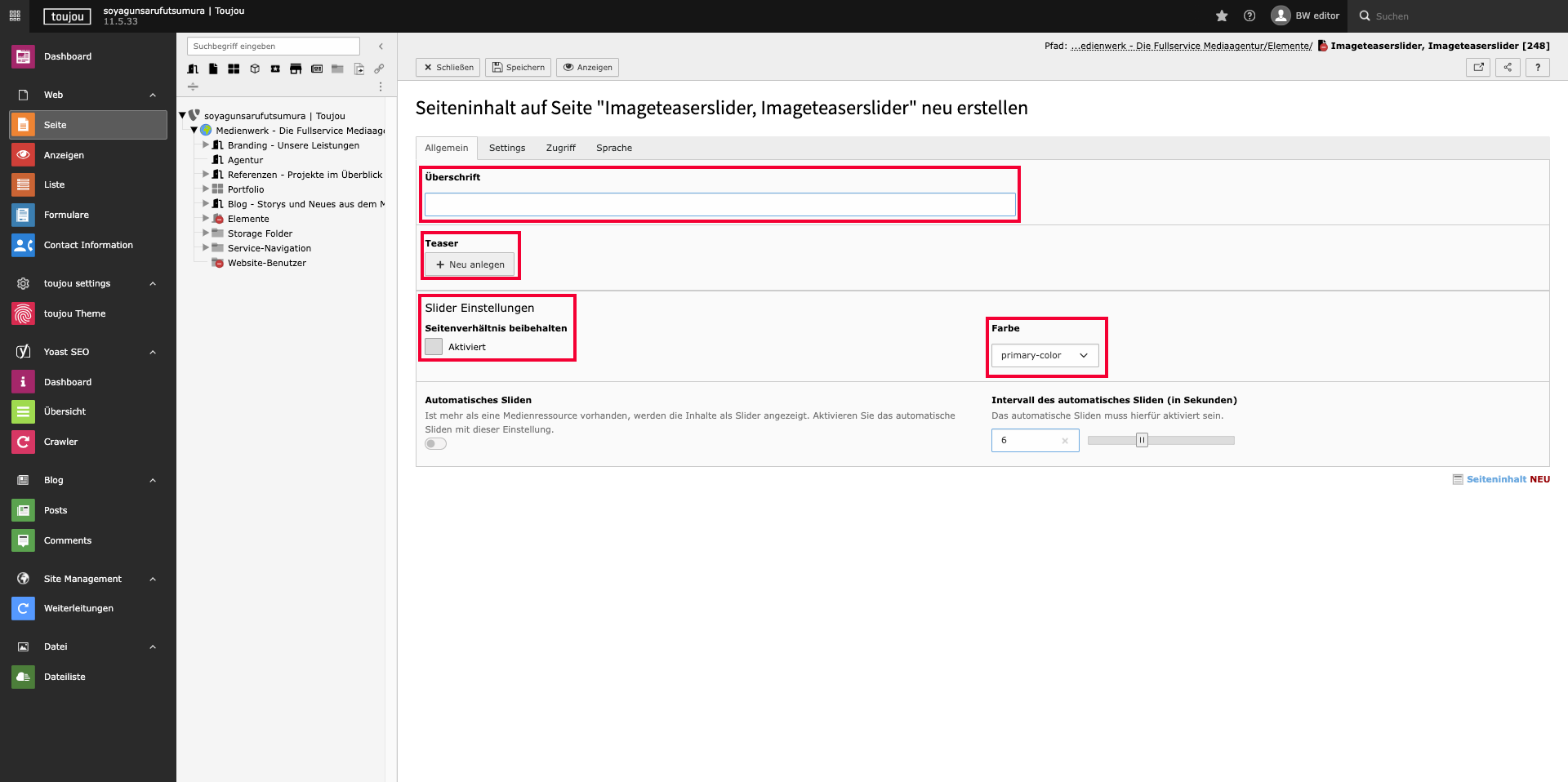The image size is (1568, 782).
Task: Click the share icon button
Action: point(1508,68)
